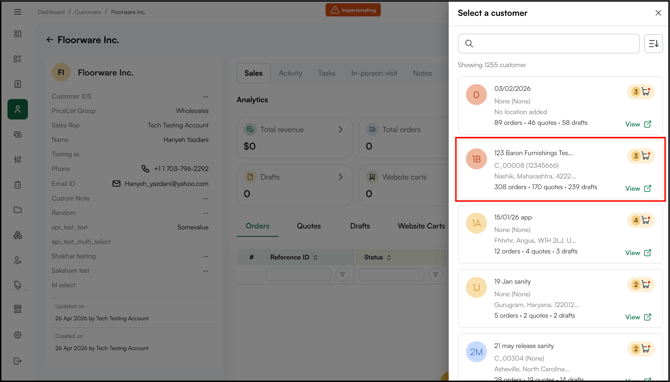This screenshot has width=670, height=382.
Task: Select the 1A avatar of 15/01/26 app
Action: 476,223
